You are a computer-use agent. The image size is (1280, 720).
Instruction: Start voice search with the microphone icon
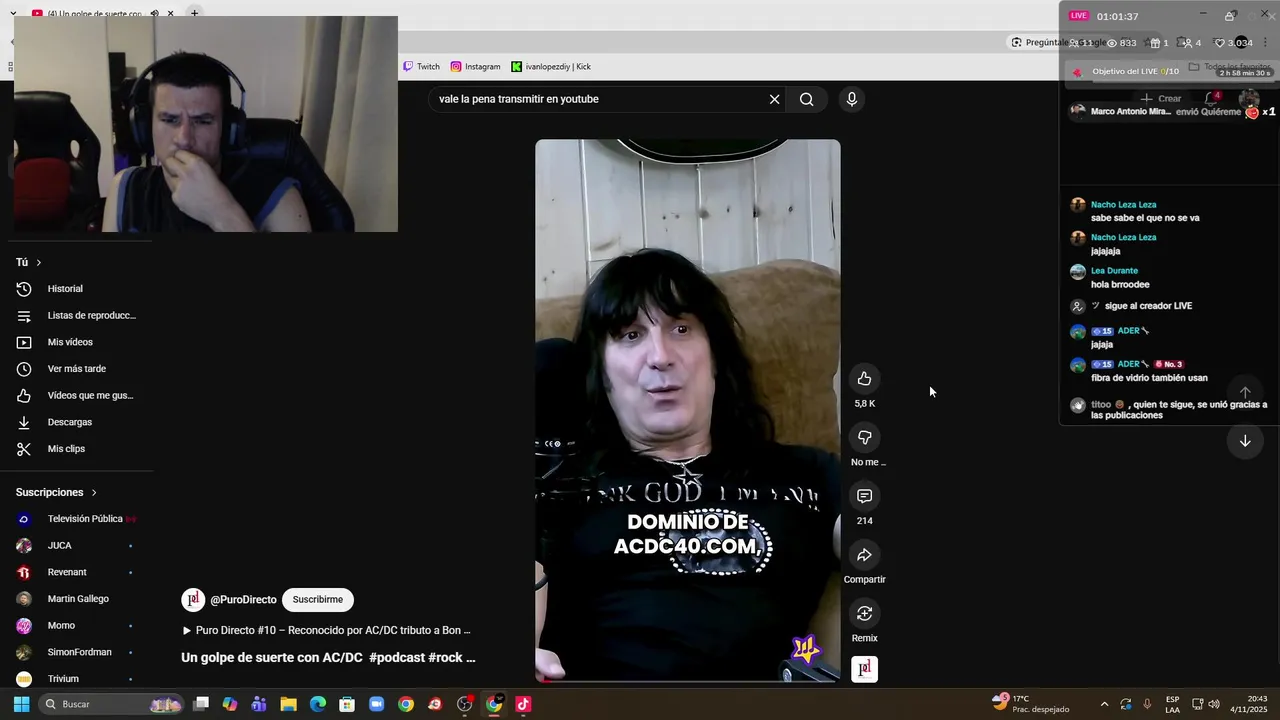tap(851, 99)
